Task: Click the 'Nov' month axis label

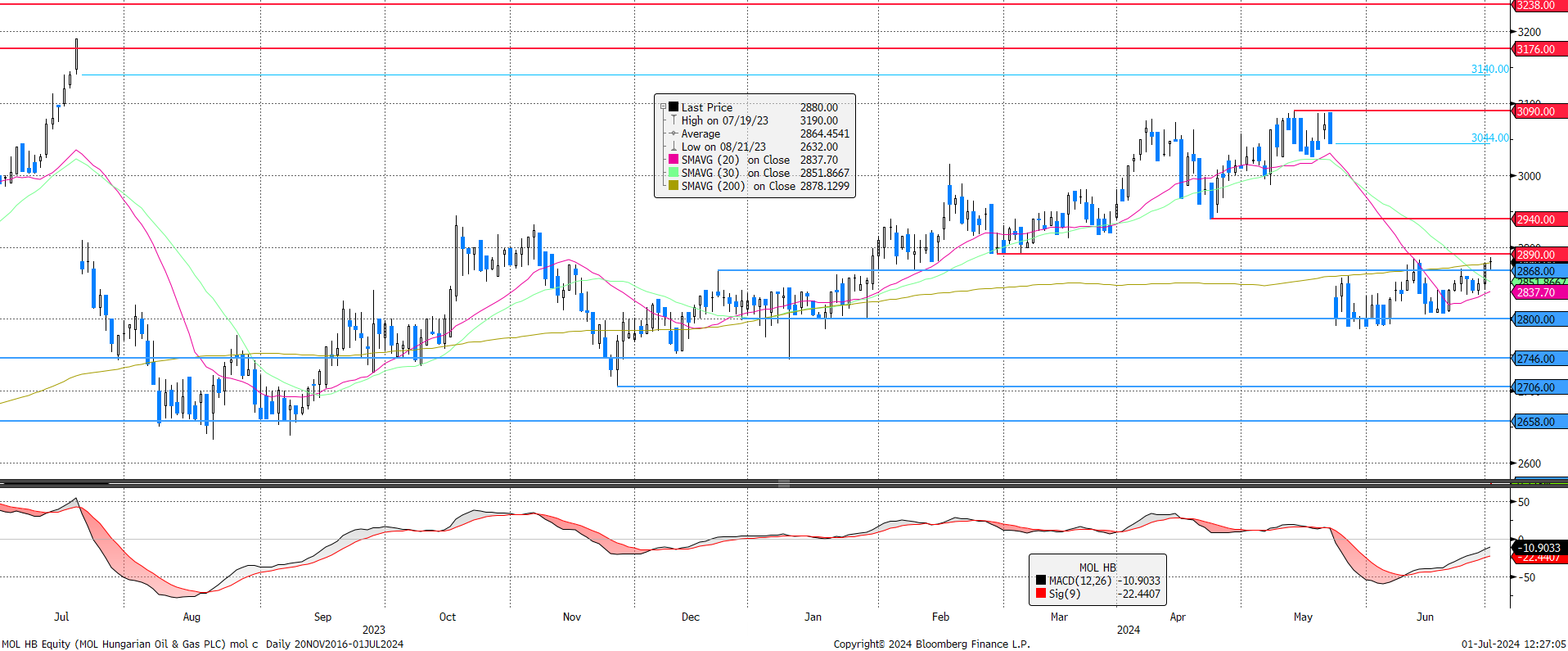Action: coord(572,617)
